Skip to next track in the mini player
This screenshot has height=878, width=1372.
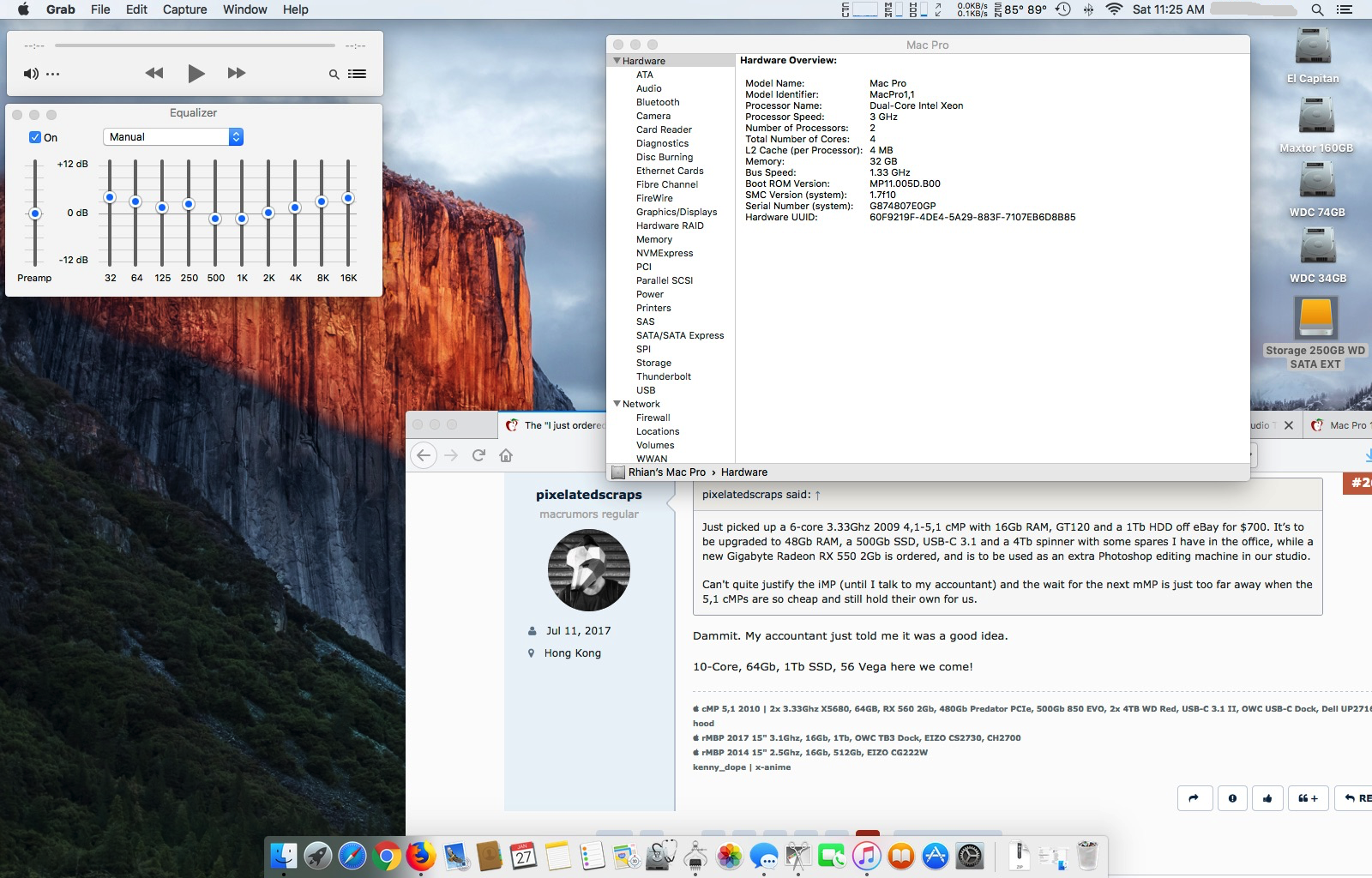click(237, 74)
